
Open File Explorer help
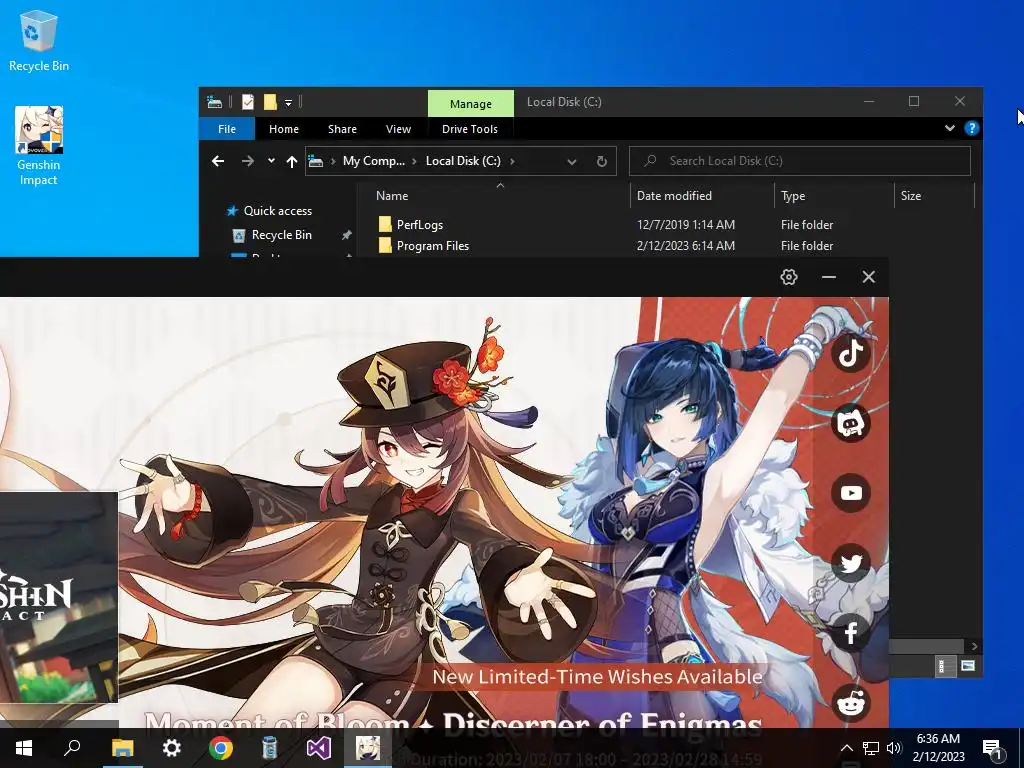(972, 129)
